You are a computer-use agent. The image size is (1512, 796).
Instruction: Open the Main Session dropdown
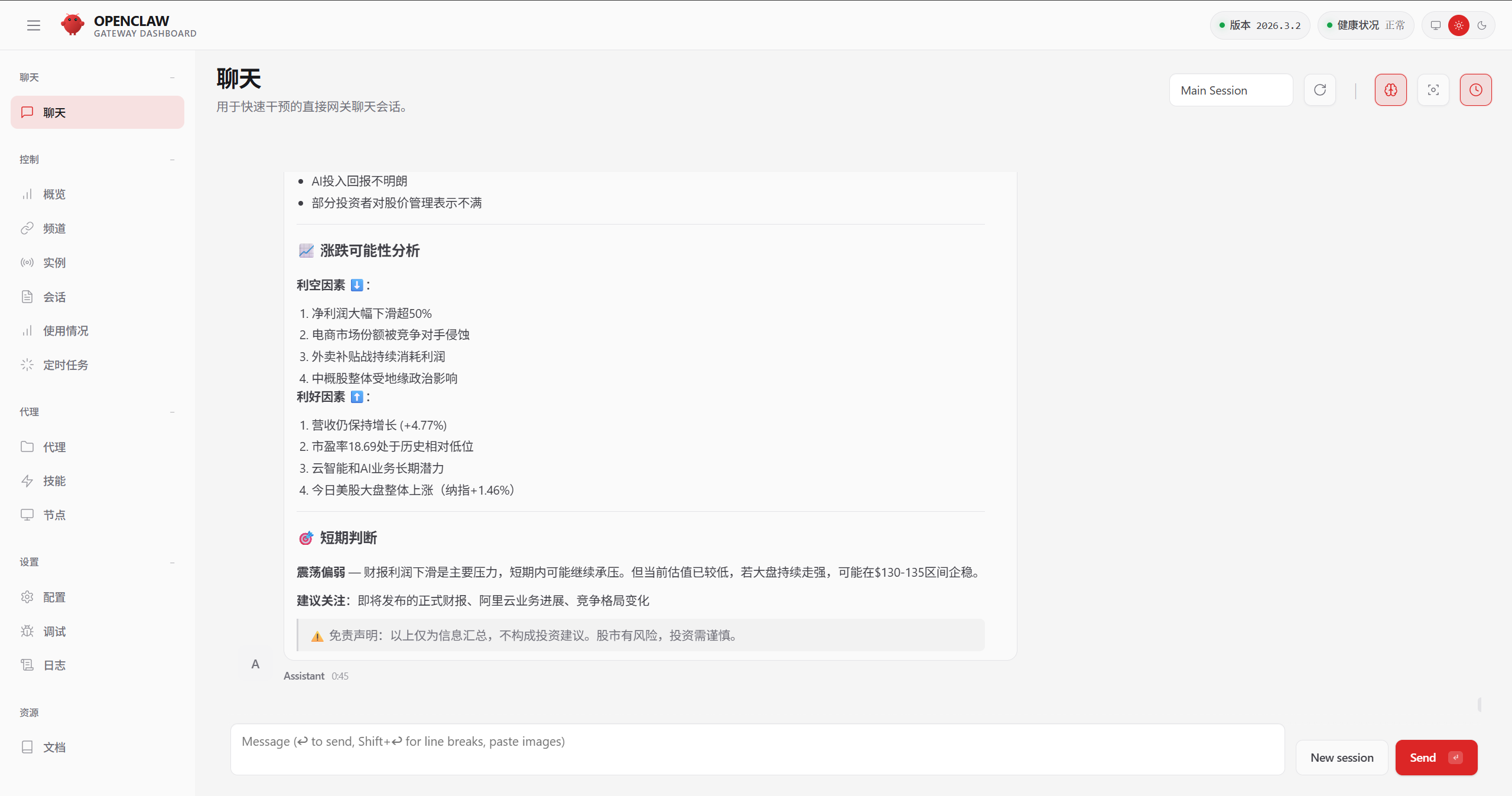(1231, 90)
